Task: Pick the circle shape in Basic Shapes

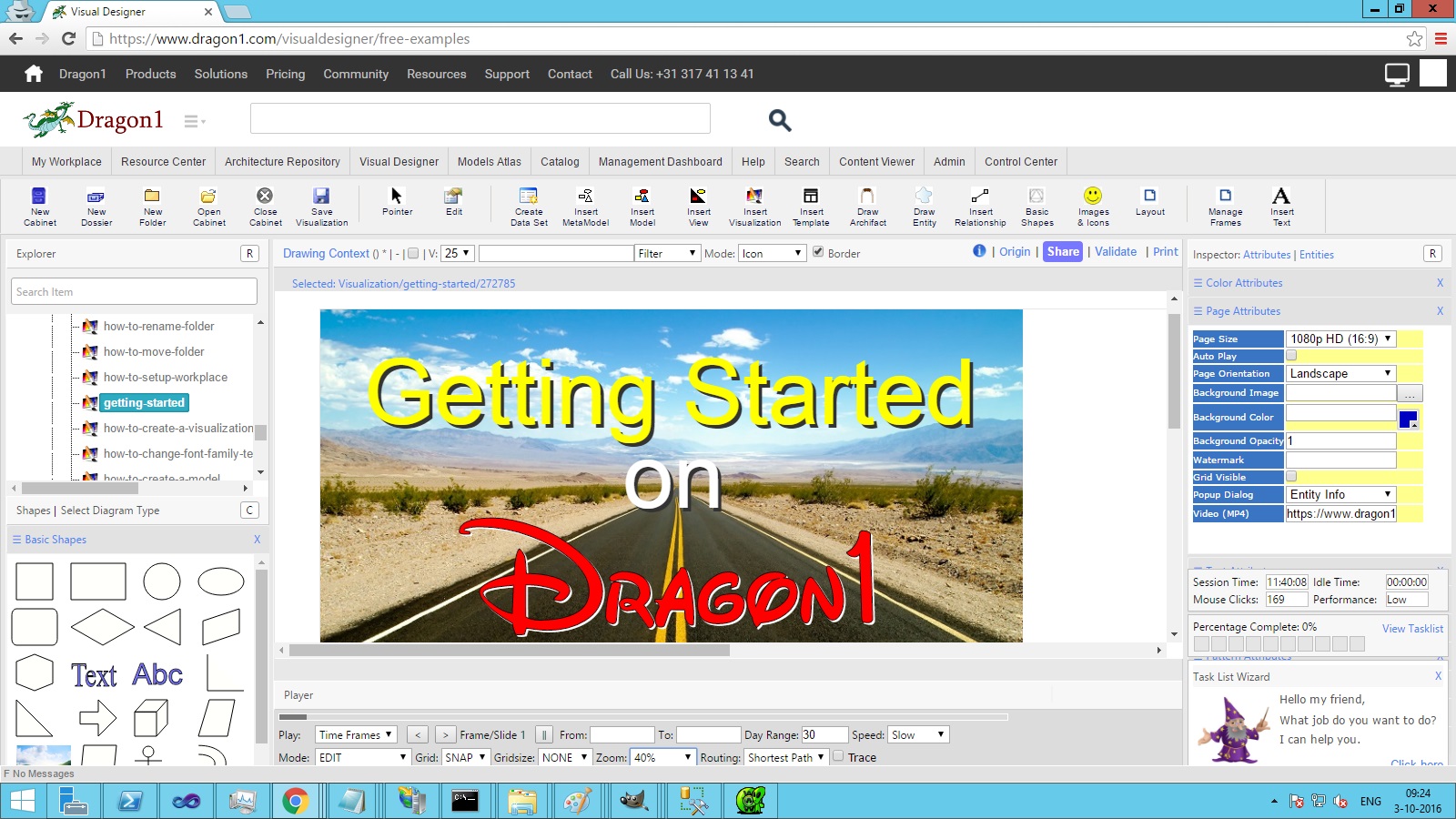Action: (x=162, y=581)
